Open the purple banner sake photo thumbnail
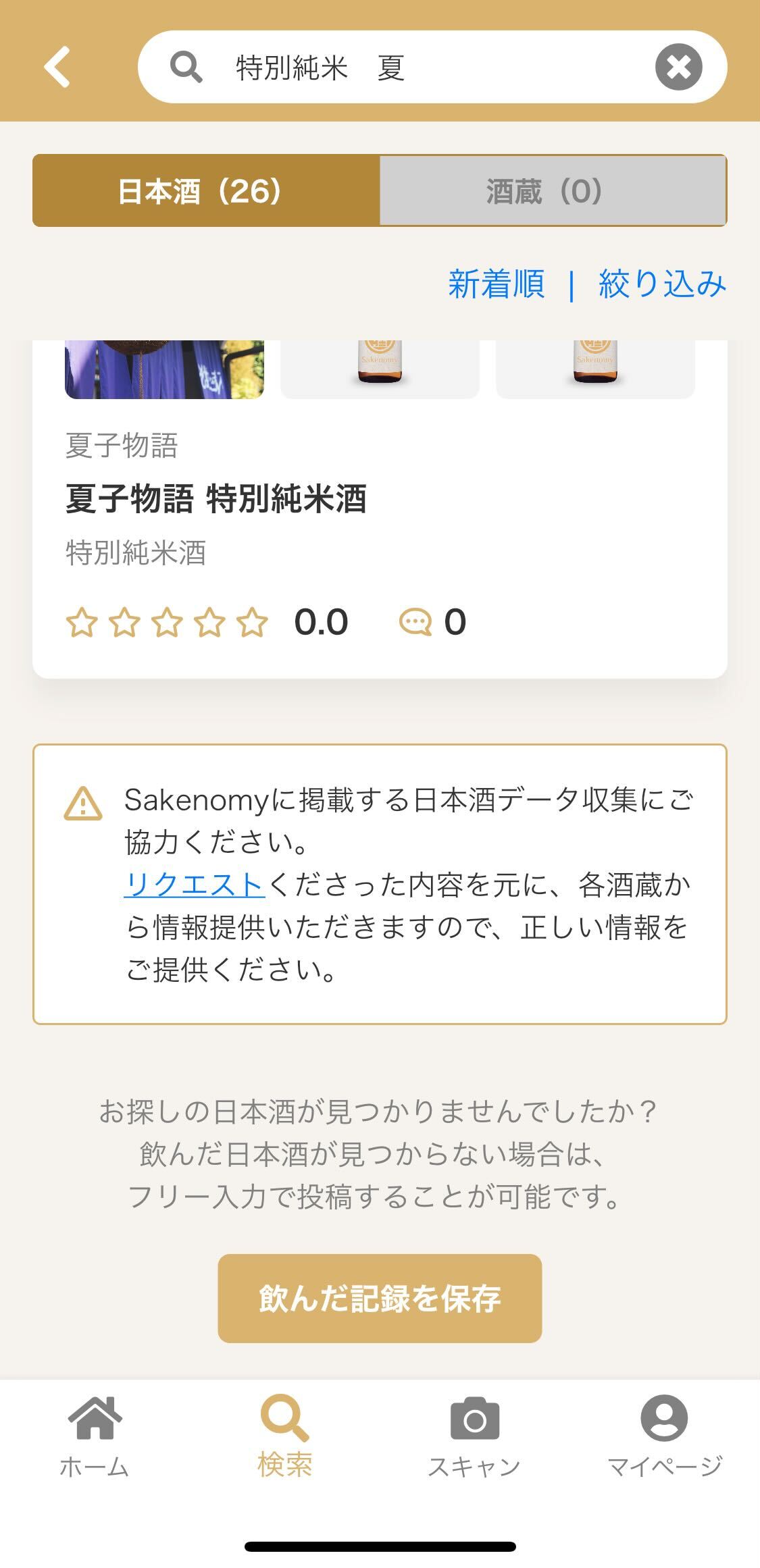 click(x=164, y=369)
